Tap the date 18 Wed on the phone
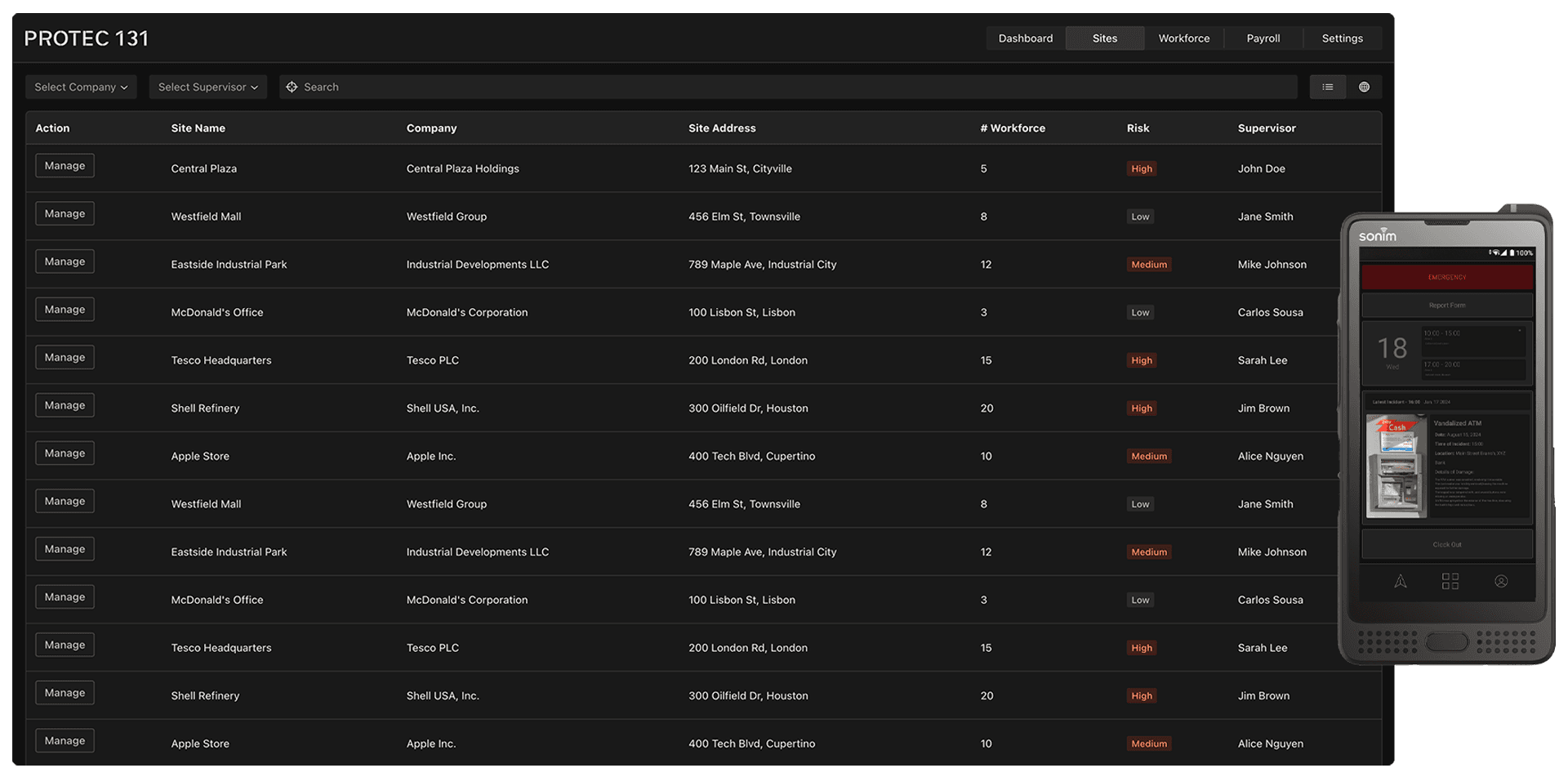 (x=1392, y=352)
